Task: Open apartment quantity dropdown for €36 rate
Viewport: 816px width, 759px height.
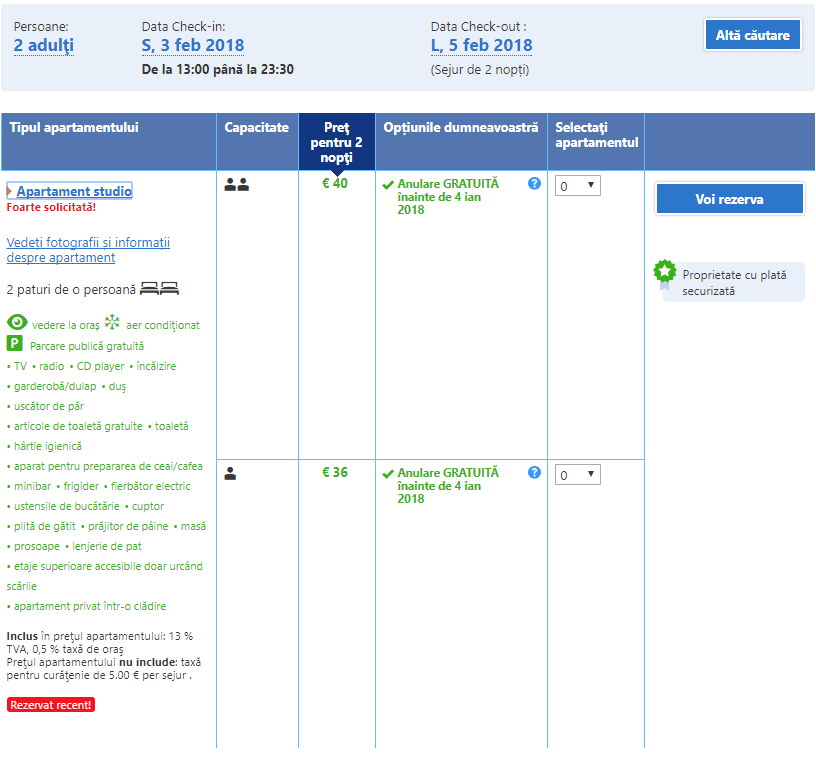Action: [577, 475]
